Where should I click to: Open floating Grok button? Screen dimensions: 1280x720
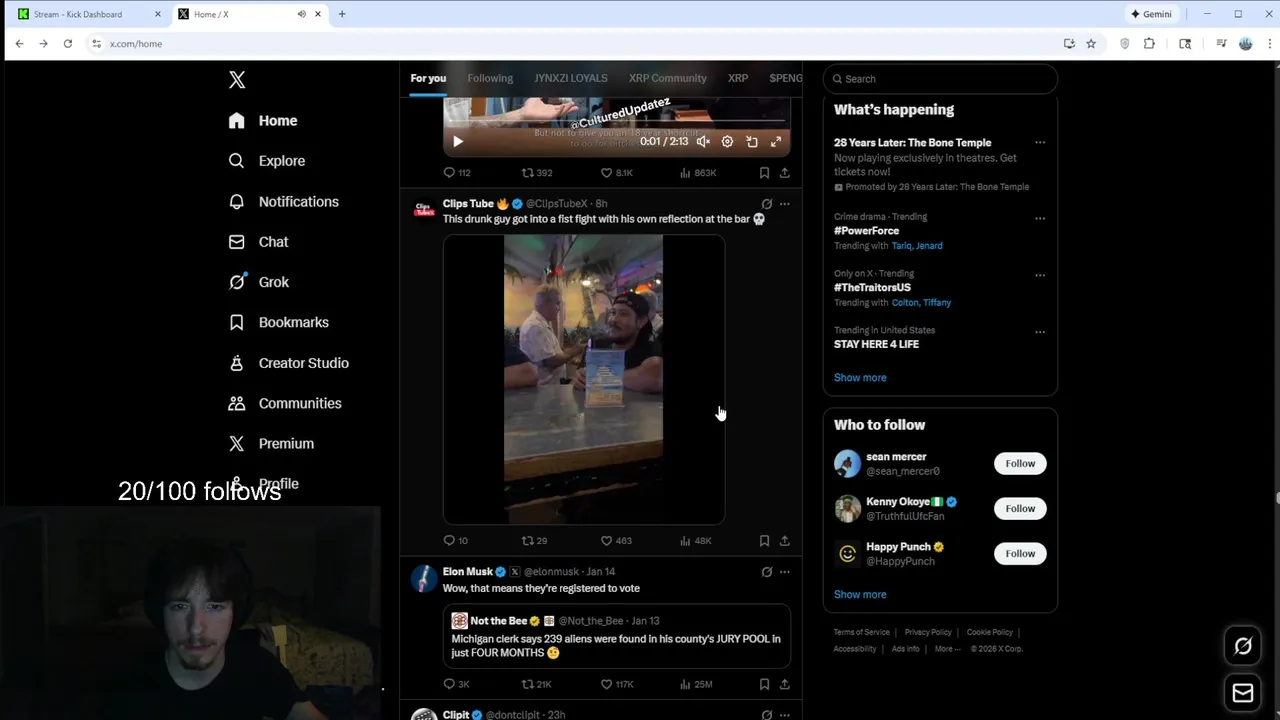coord(1243,646)
